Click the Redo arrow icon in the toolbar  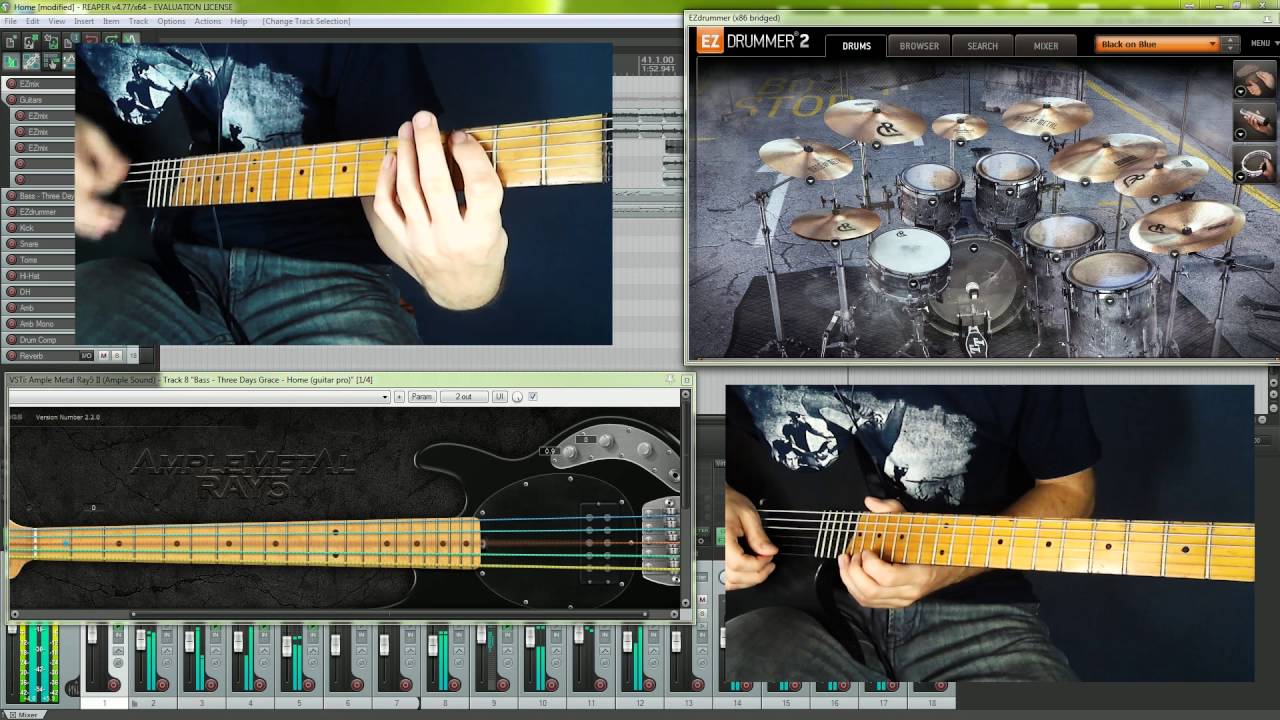point(111,40)
